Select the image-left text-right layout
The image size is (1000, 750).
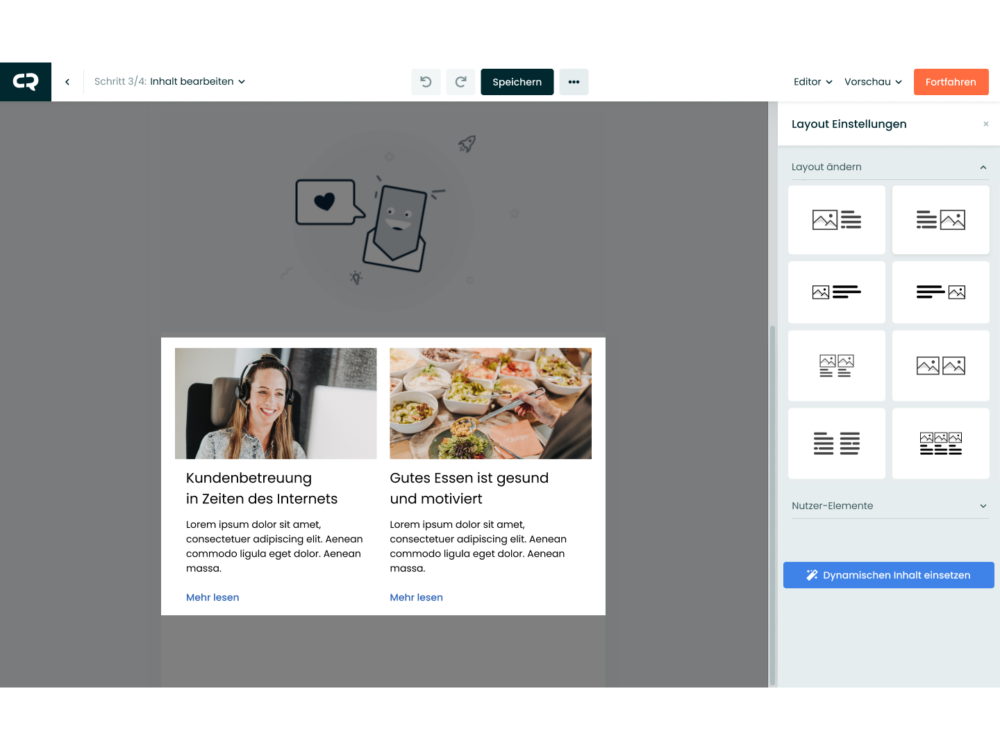[x=836, y=220]
